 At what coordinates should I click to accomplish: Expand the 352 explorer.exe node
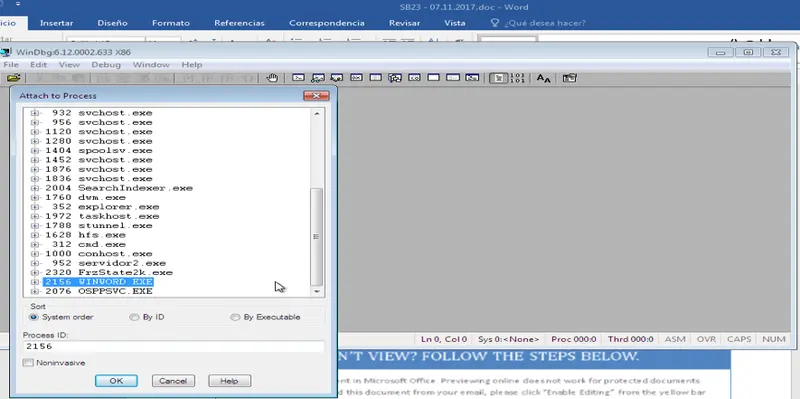35,207
